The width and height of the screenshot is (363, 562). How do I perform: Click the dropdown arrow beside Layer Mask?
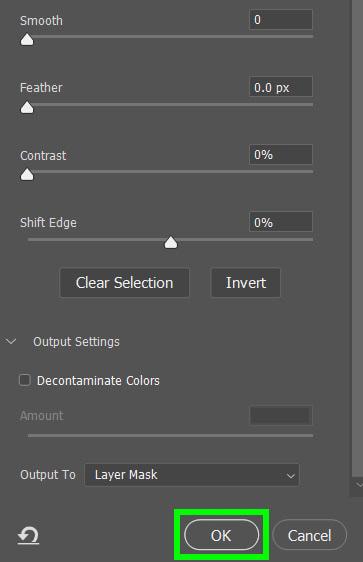click(x=291, y=476)
